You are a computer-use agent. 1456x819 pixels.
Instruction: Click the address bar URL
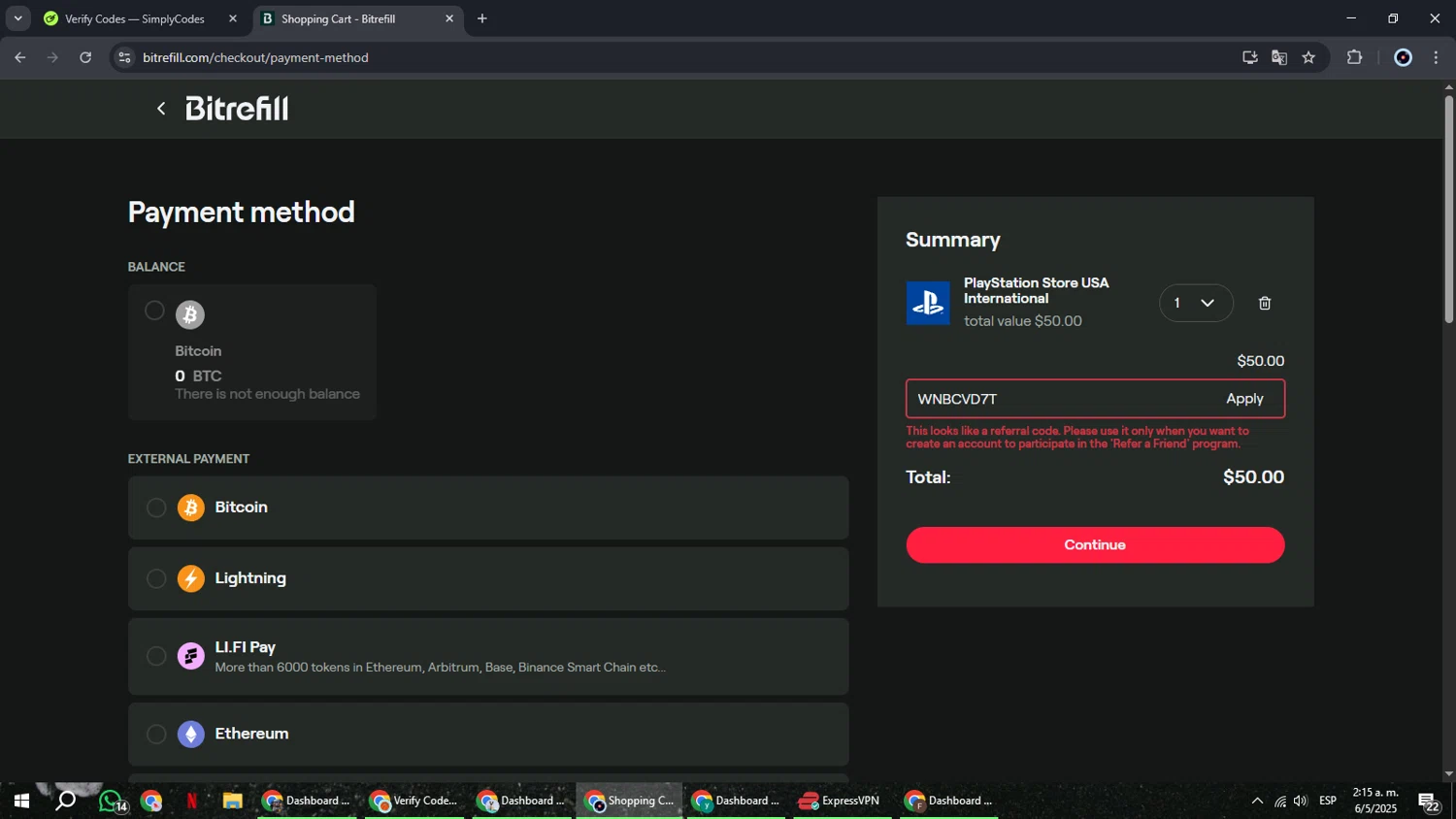[x=255, y=58]
